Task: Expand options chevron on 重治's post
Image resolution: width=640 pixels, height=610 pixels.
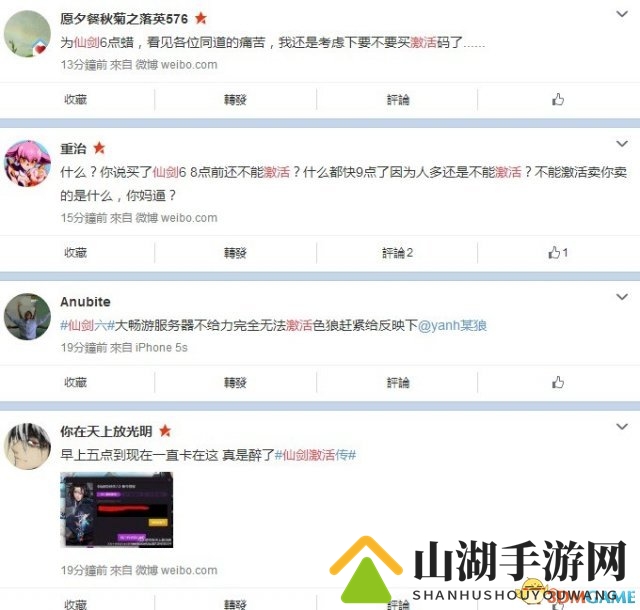Action: click(x=622, y=144)
